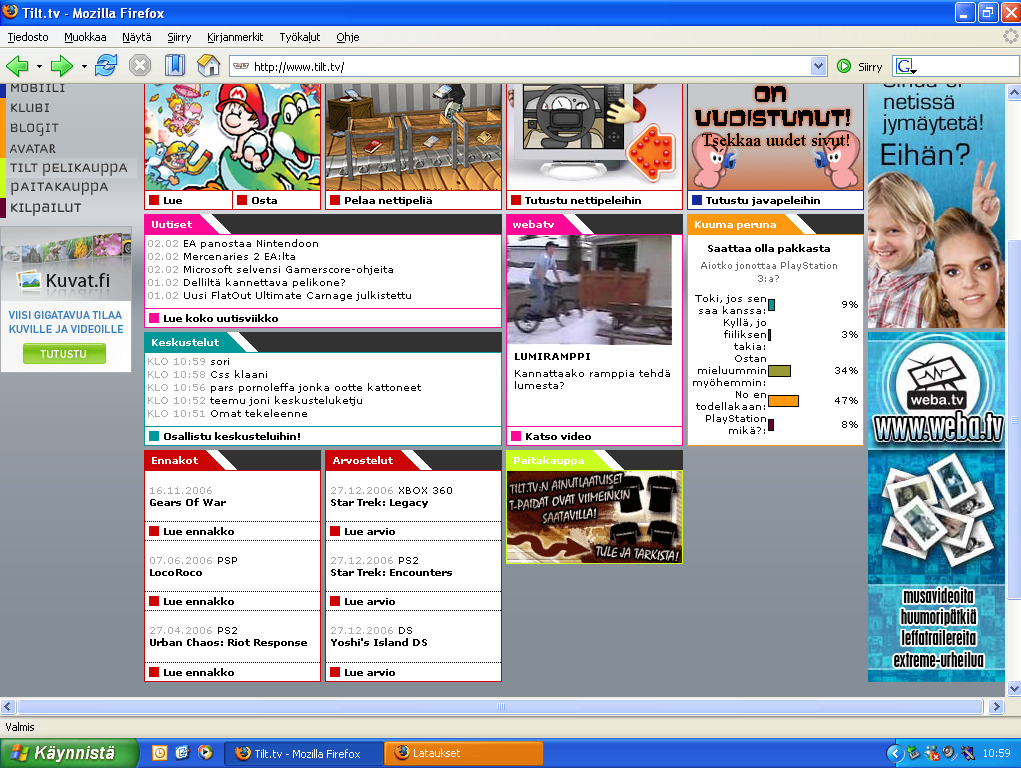Open teemu joni keskusteluketju thread
This screenshot has height=769, width=1021.
(286, 400)
